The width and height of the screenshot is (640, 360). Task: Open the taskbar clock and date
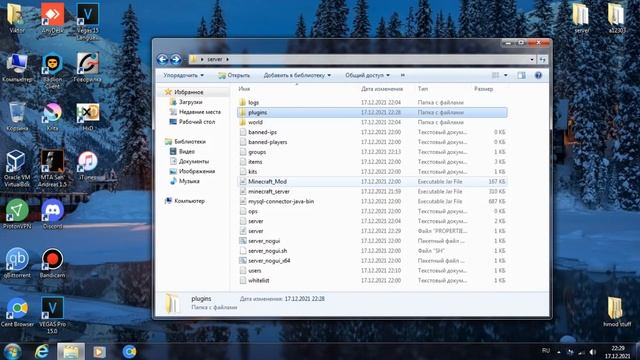click(x=618, y=352)
